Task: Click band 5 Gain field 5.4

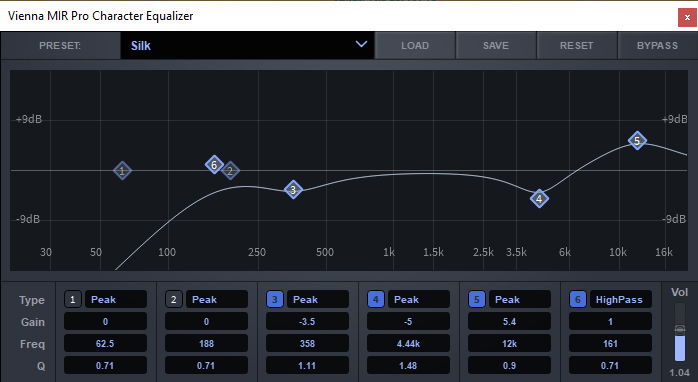Action: (510, 321)
